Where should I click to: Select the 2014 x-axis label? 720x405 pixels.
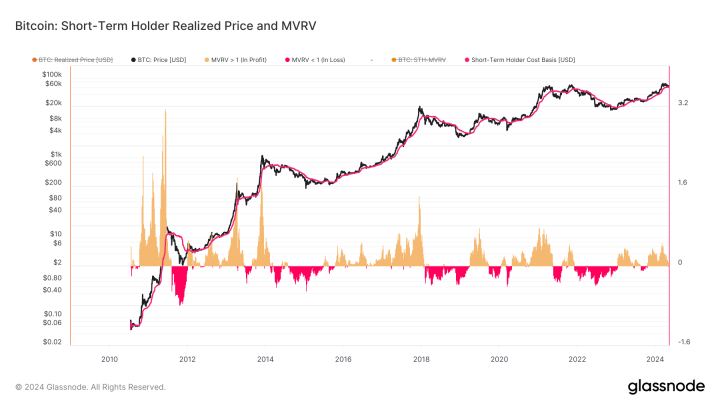[x=265, y=359]
